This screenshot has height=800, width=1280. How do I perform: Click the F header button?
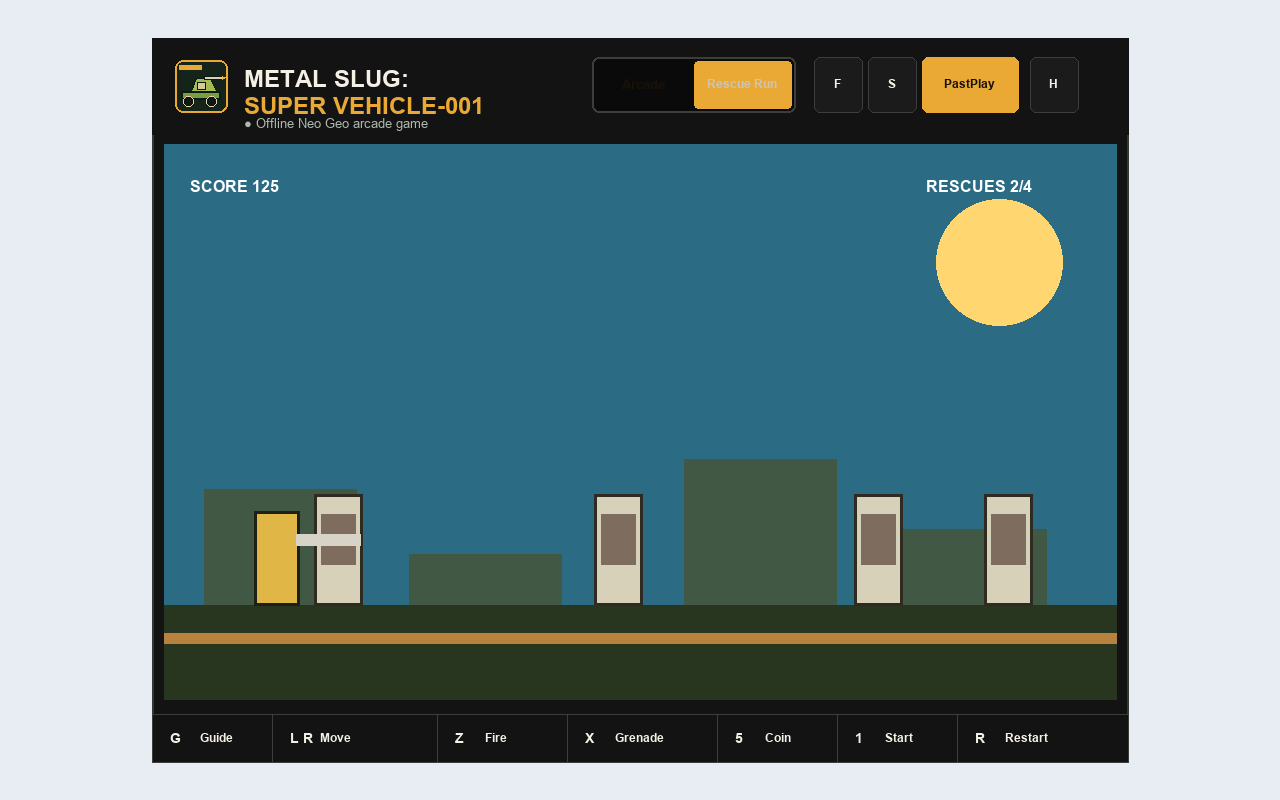click(x=838, y=85)
